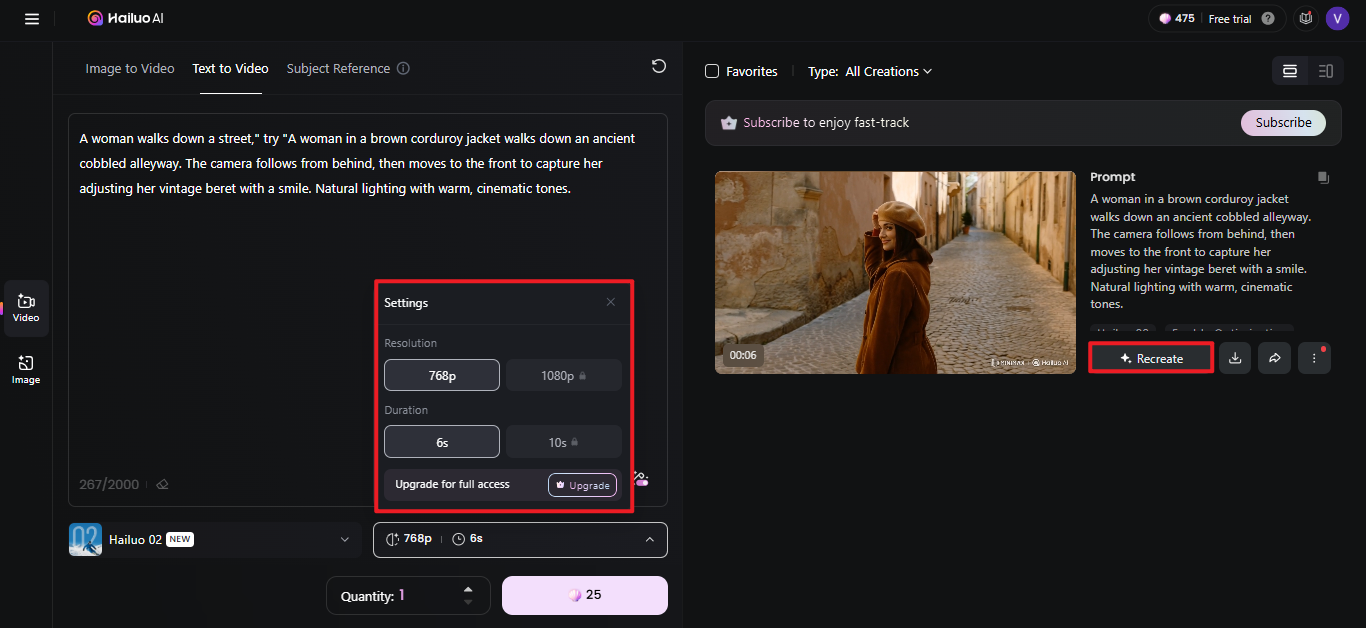Open the Image section in sidebar
This screenshot has height=628, width=1366.
tap(26, 369)
